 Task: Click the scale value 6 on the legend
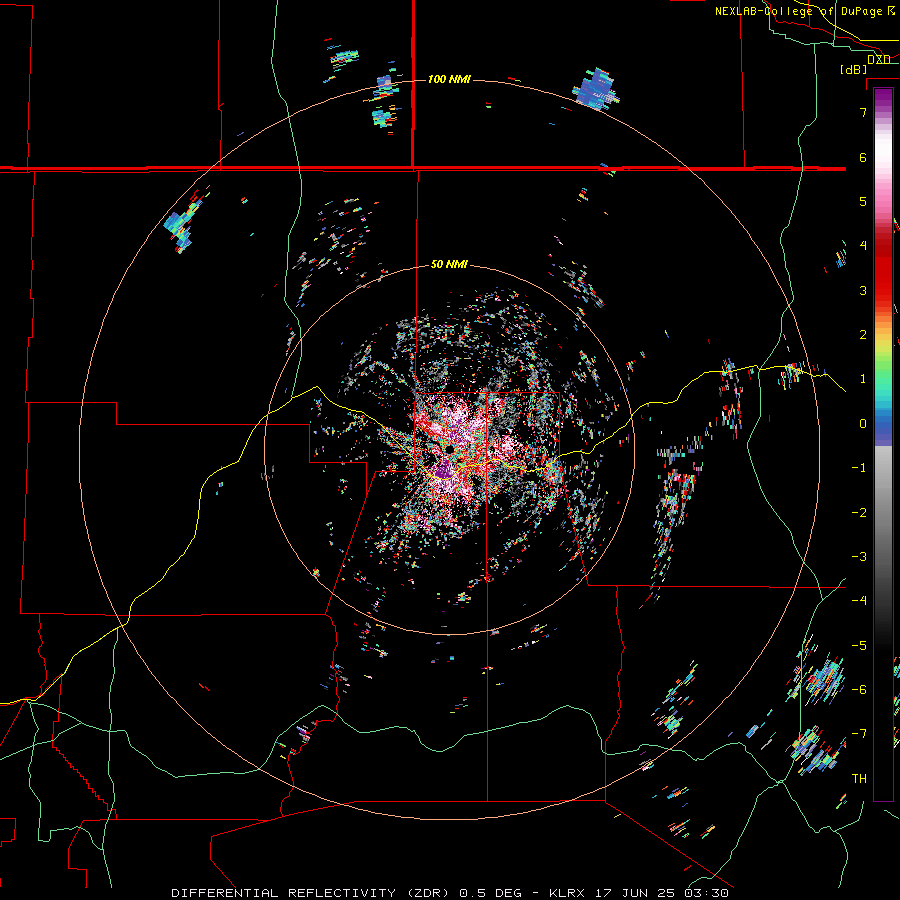tap(863, 157)
